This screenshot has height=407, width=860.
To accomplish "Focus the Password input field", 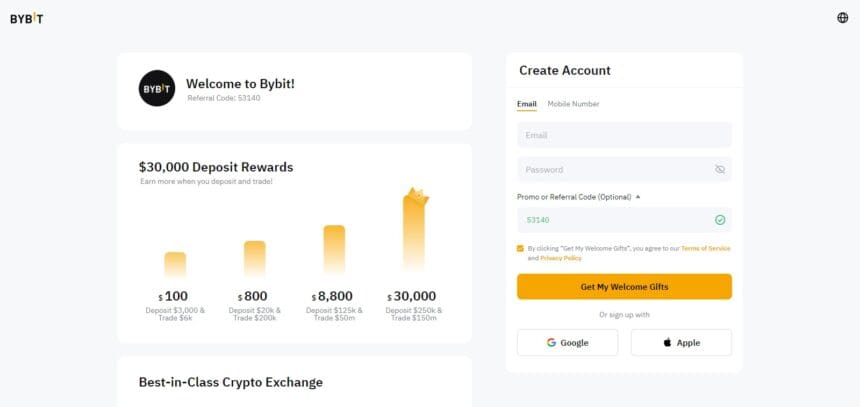I will click(624, 169).
